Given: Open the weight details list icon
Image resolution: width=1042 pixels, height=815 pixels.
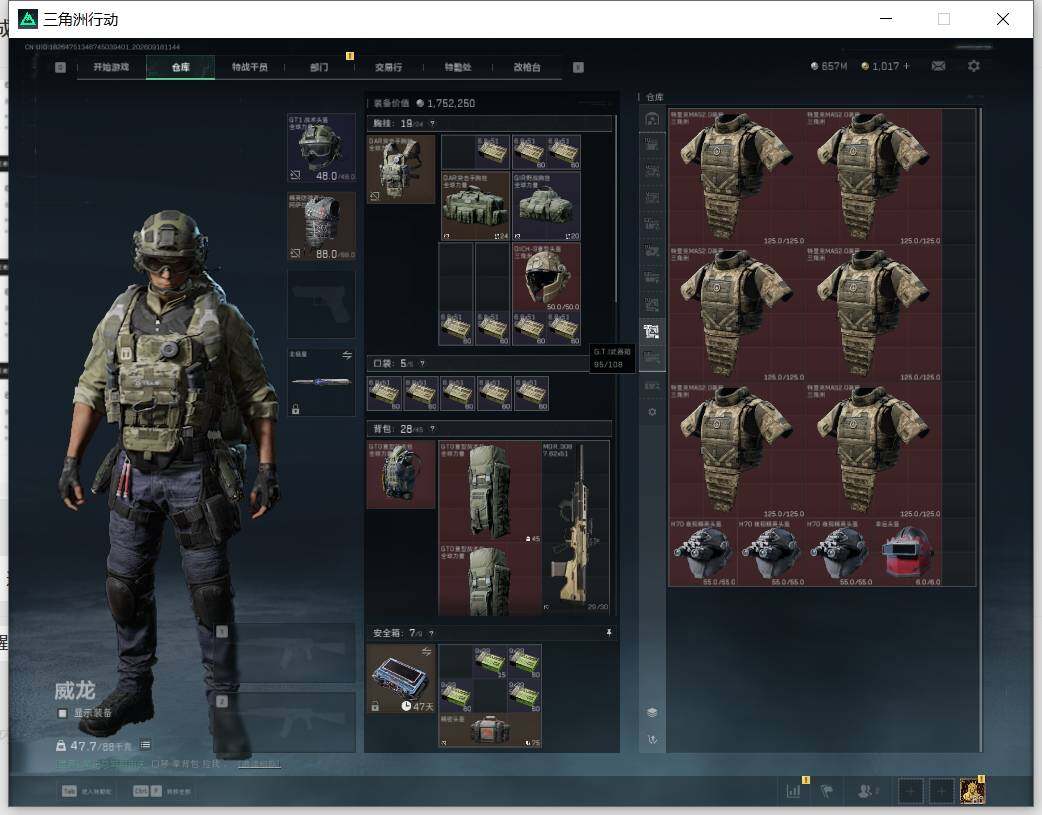Looking at the screenshot, I should 146,745.
